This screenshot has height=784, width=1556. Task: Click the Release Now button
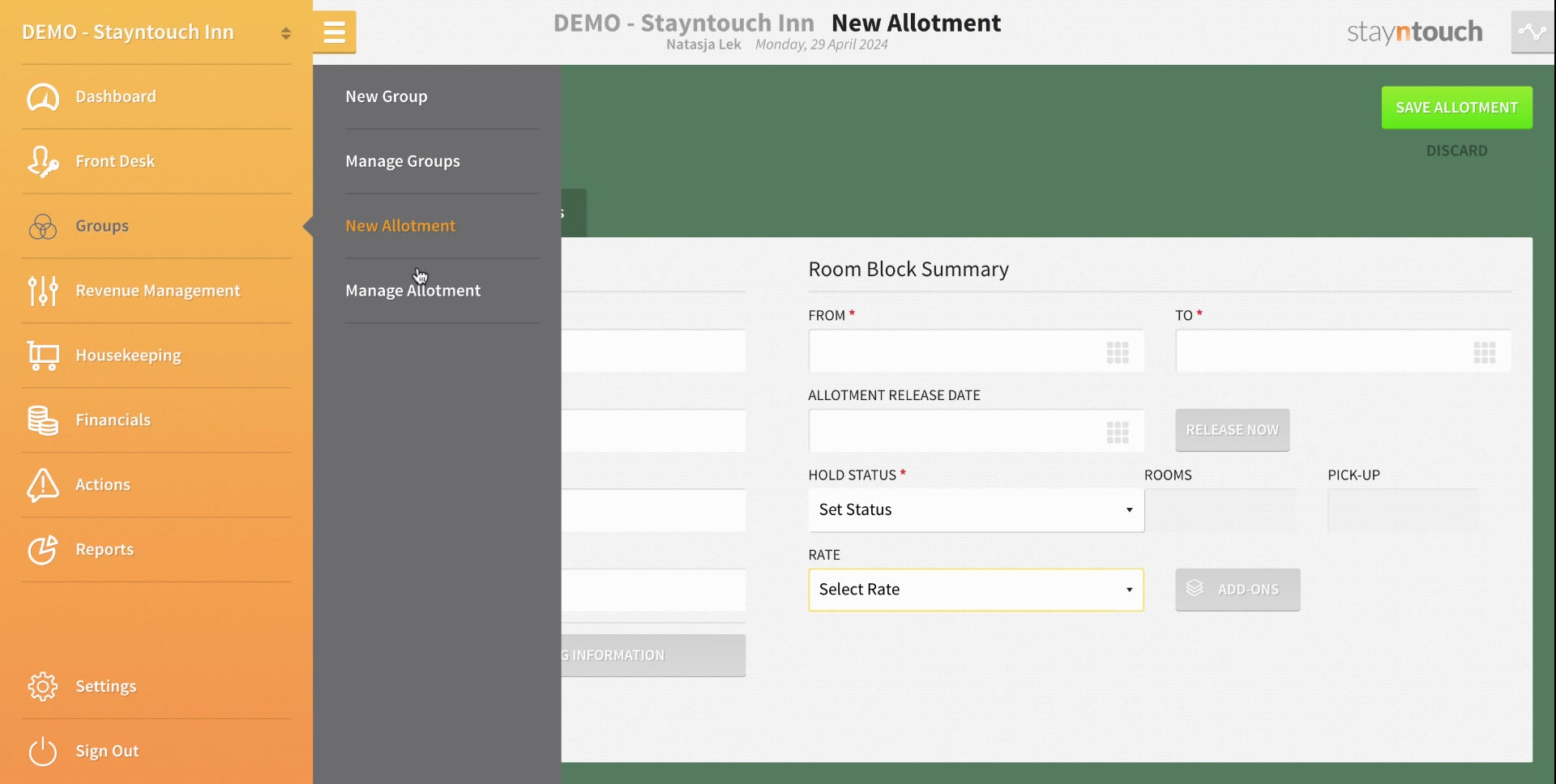pyautogui.click(x=1232, y=430)
